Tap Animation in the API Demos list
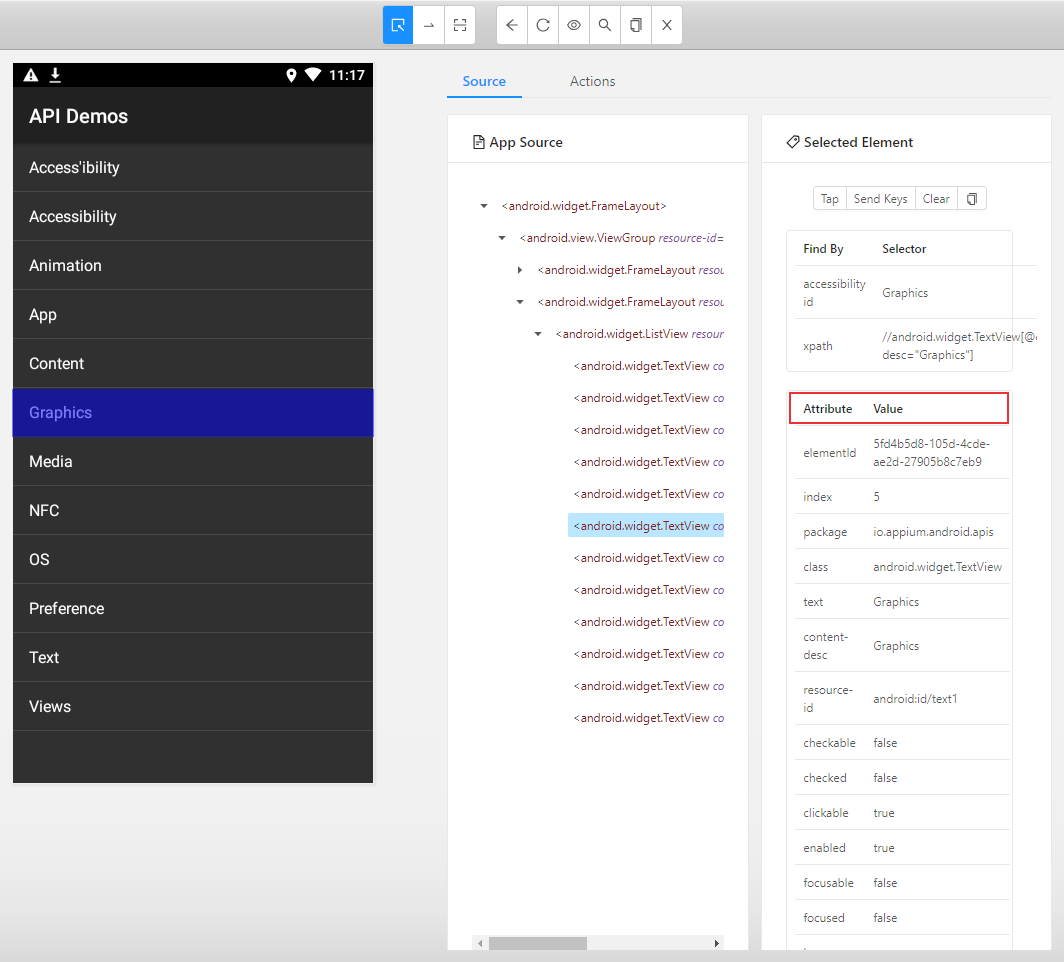This screenshot has height=962, width=1064. coord(193,265)
